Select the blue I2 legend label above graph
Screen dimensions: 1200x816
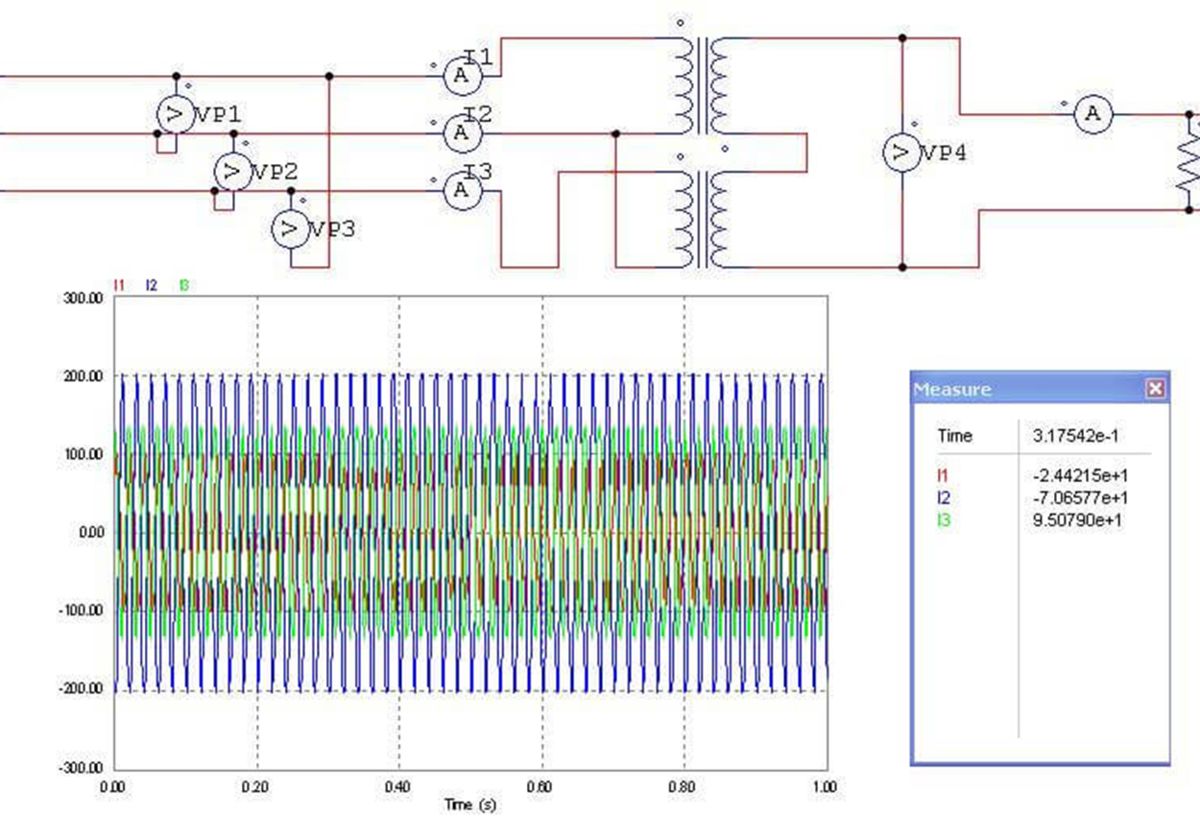coord(151,285)
